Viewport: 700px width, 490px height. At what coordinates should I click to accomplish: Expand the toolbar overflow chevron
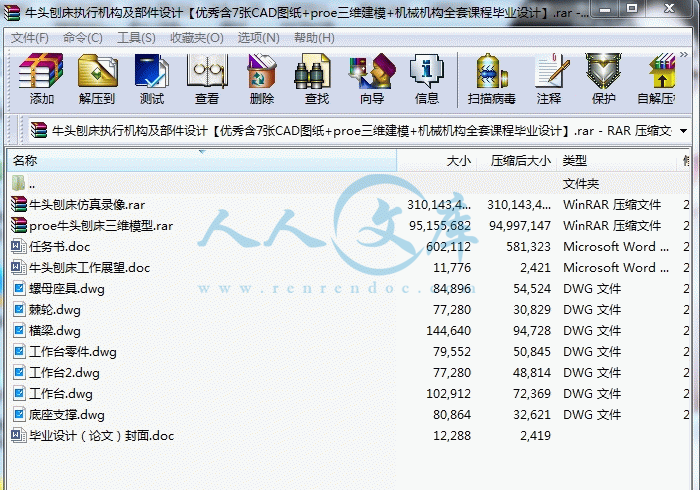pos(683,54)
